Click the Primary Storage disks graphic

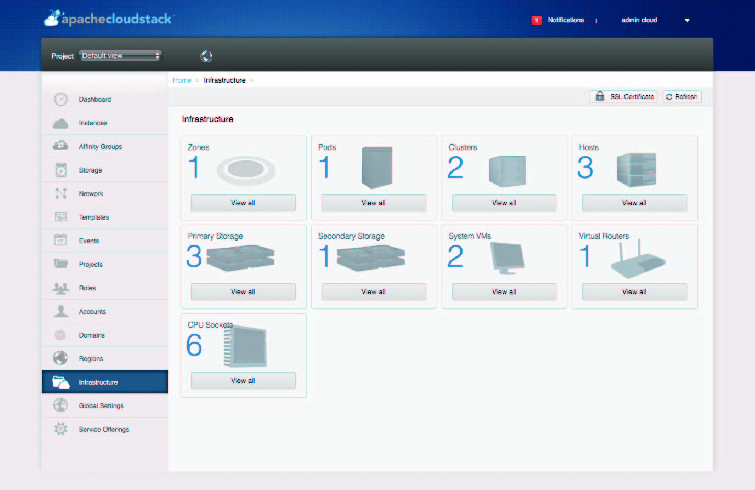[240, 258]
